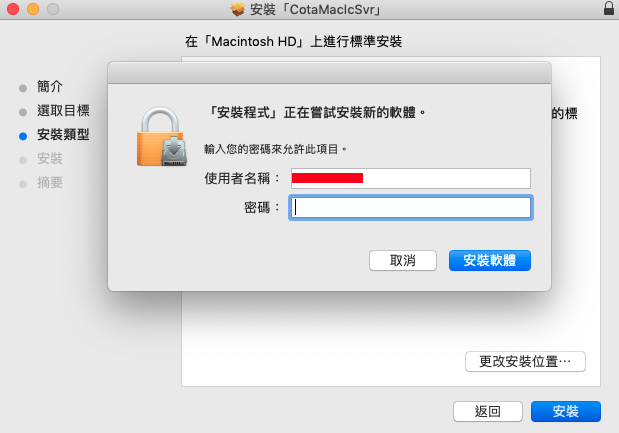Open 更改安裝位置… options
This screenshot has width=619, height=433.
click(525, 362)
